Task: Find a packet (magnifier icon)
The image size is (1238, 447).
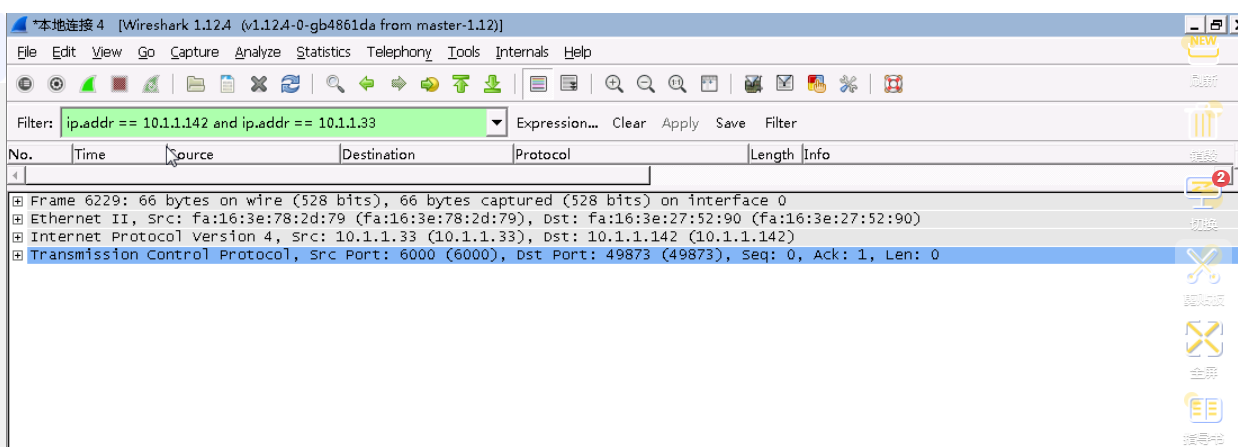Action: pos(336,85)
